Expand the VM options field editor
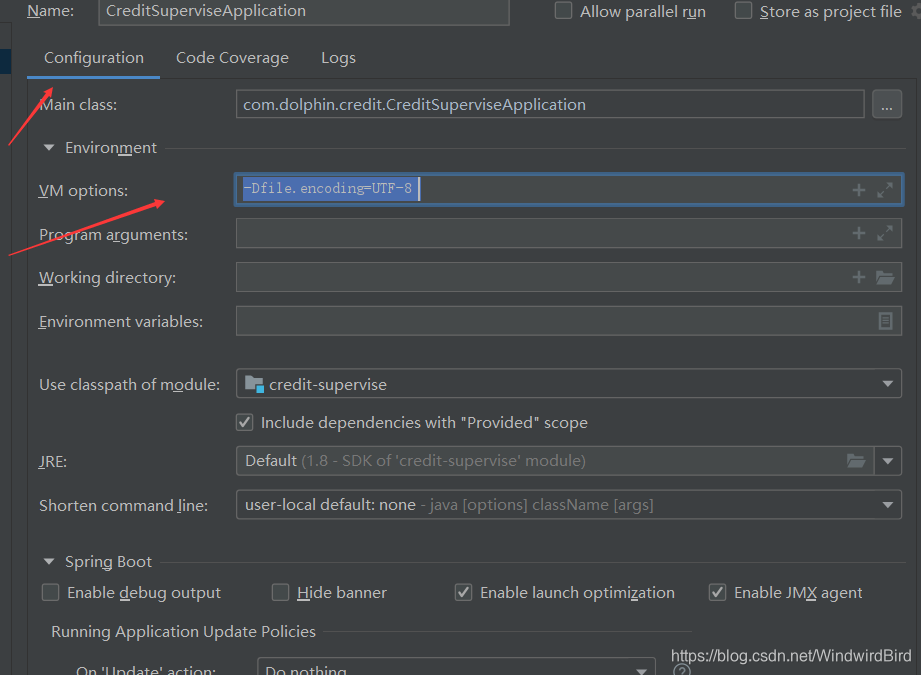 click(885, 190)
